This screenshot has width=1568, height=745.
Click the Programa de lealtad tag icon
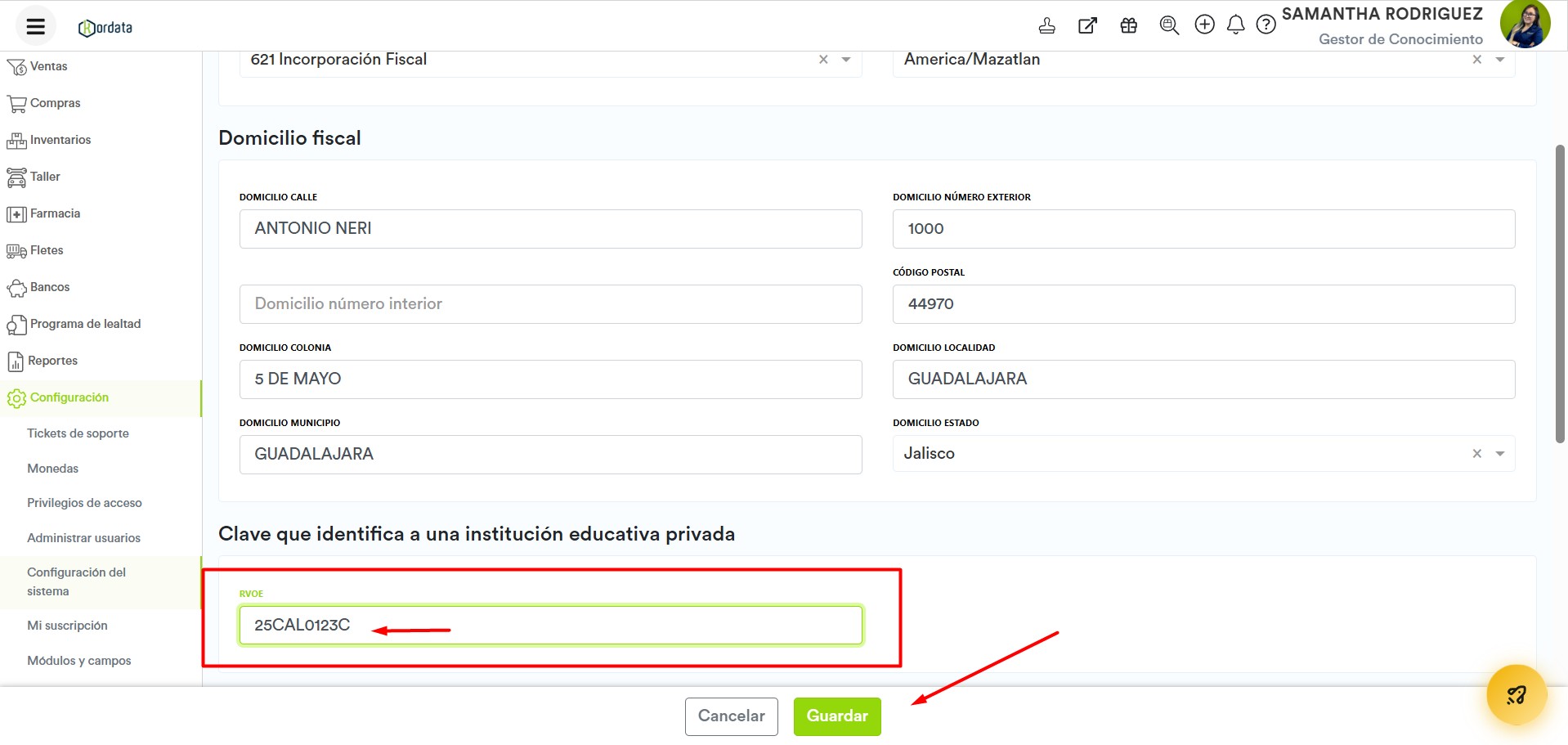coord(16,325)
